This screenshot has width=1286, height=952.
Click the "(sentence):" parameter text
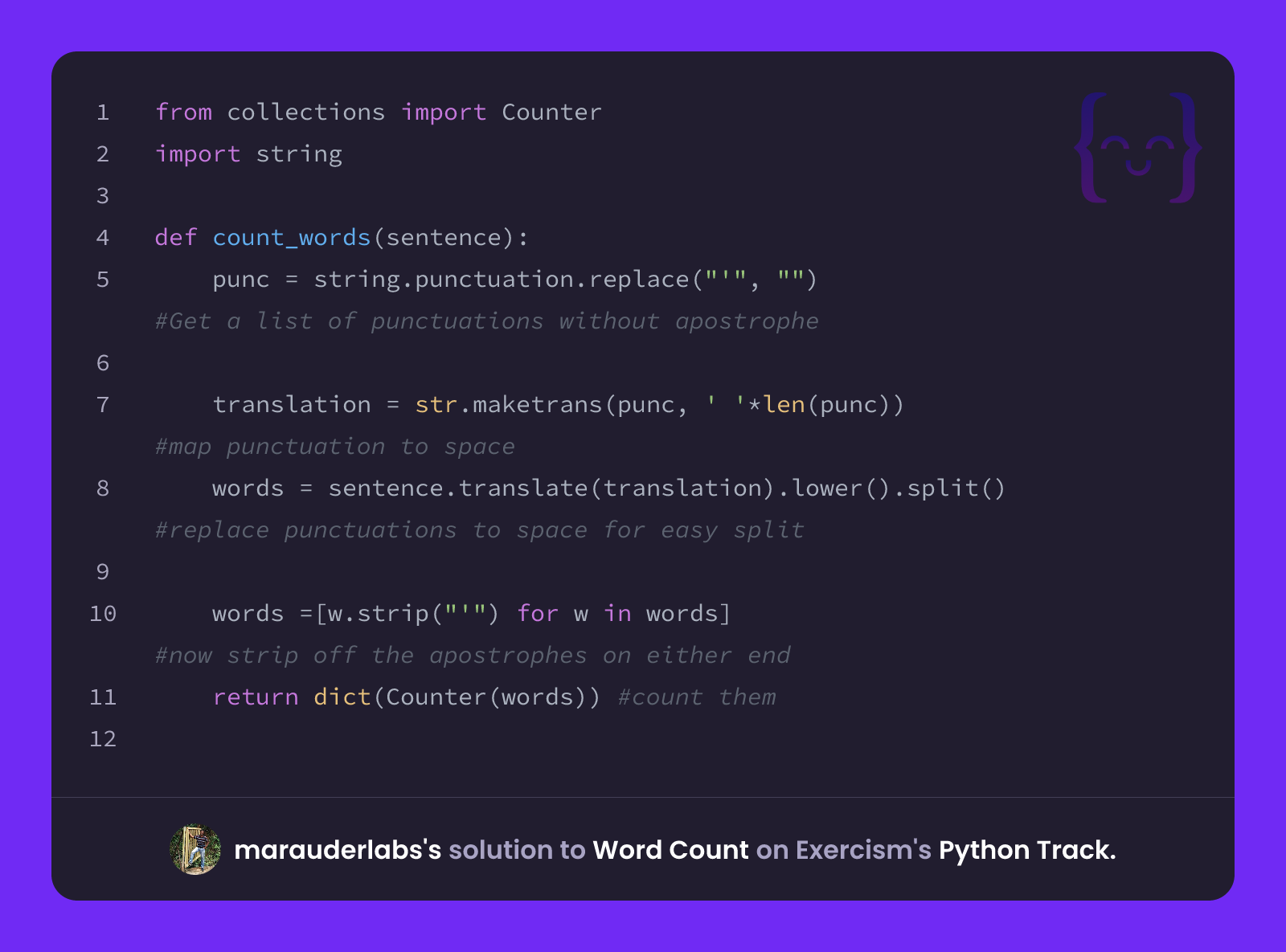[x=450, y=238]
